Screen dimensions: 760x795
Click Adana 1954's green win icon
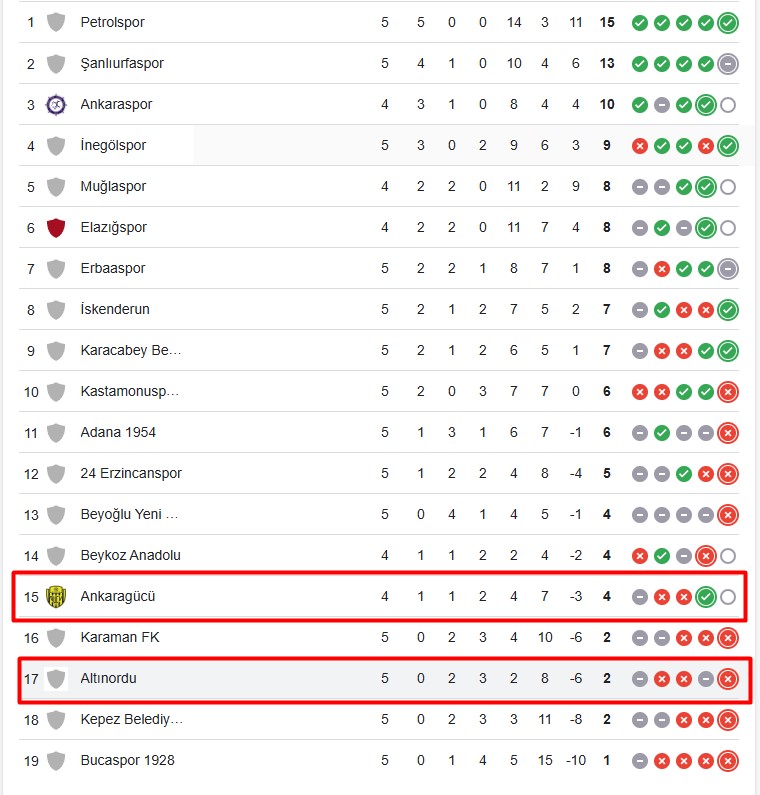tap(662, 433)
